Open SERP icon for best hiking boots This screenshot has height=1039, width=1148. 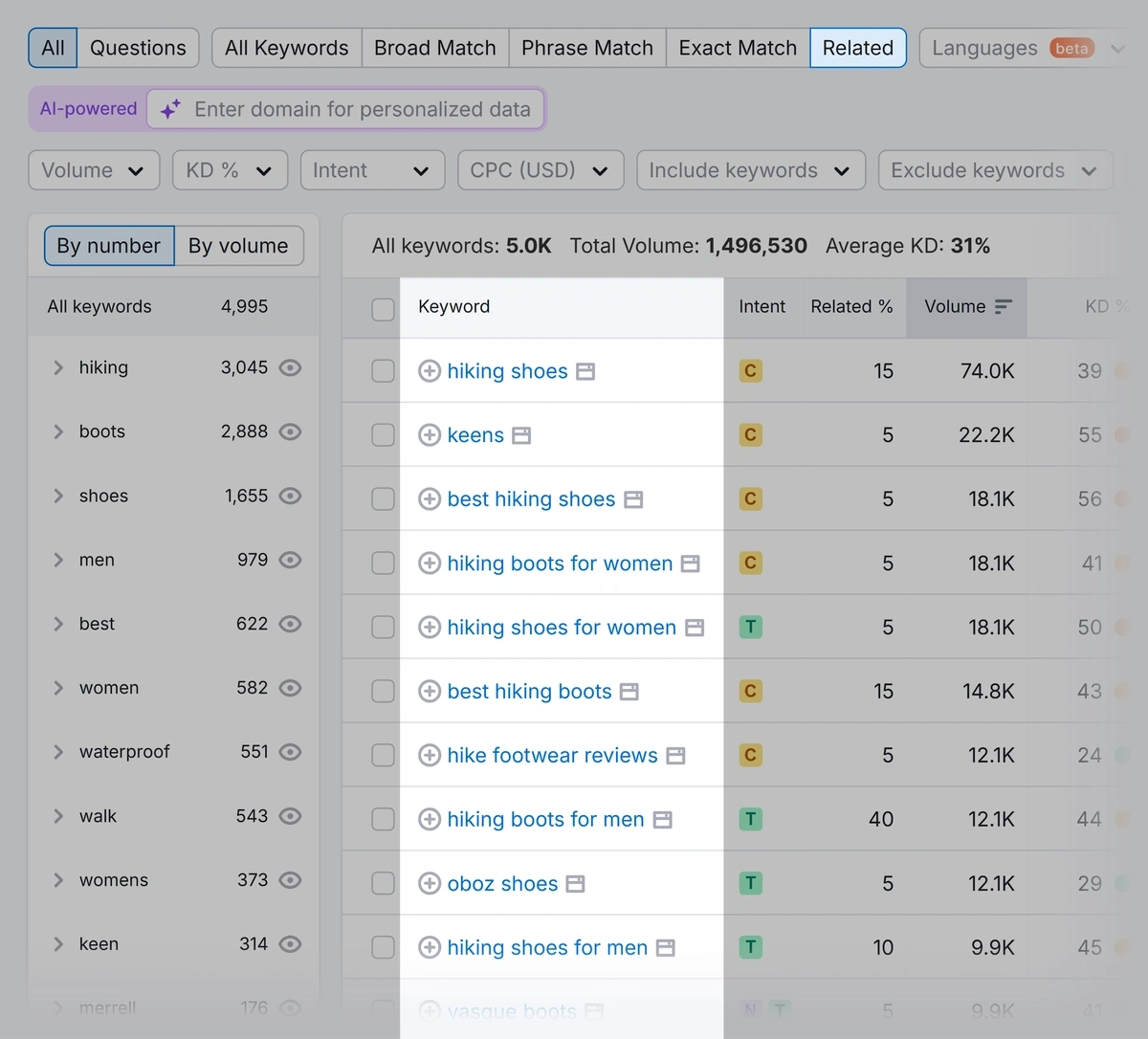pos(629,692)
